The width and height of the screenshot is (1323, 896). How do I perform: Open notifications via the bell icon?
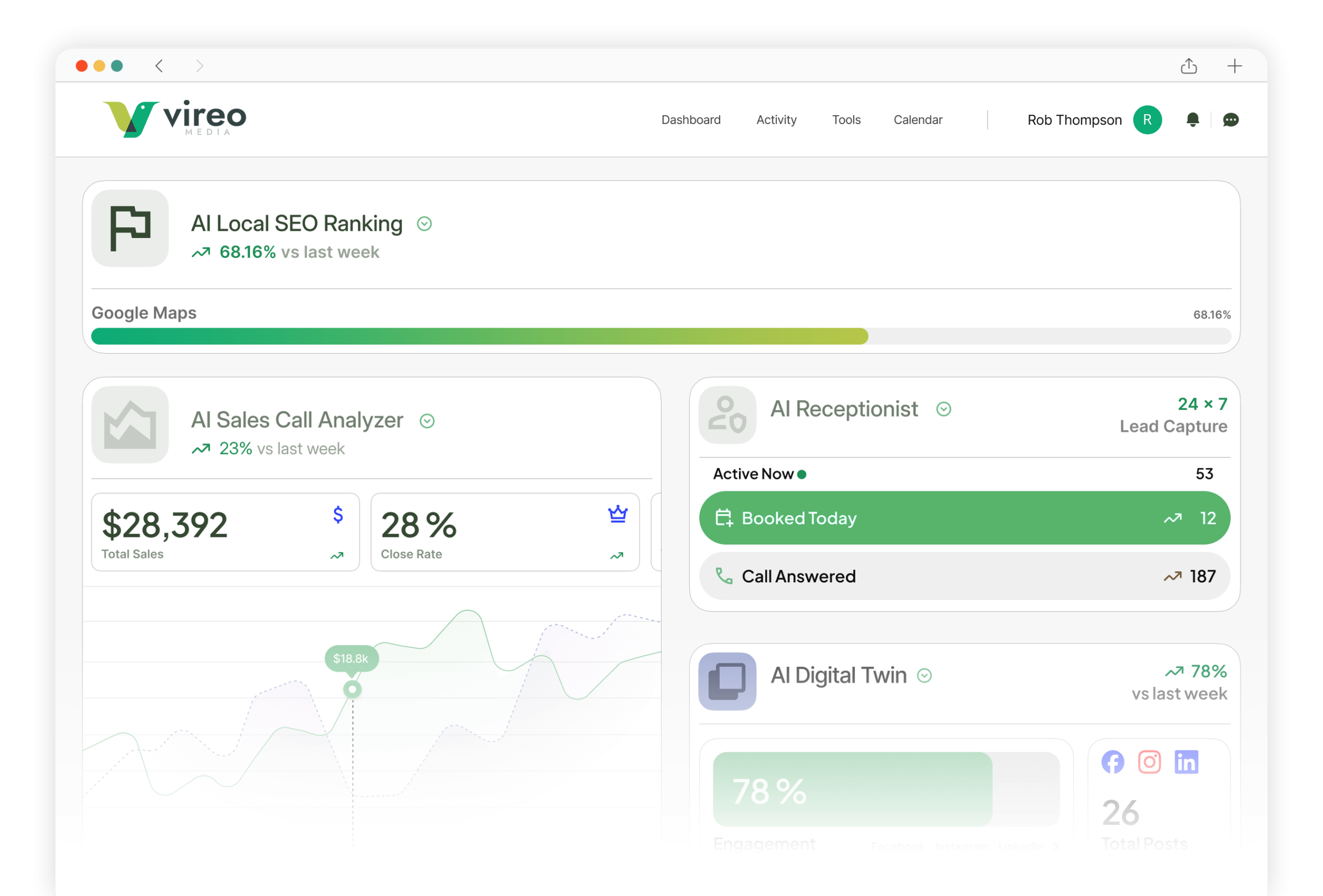click(1193, 119)
